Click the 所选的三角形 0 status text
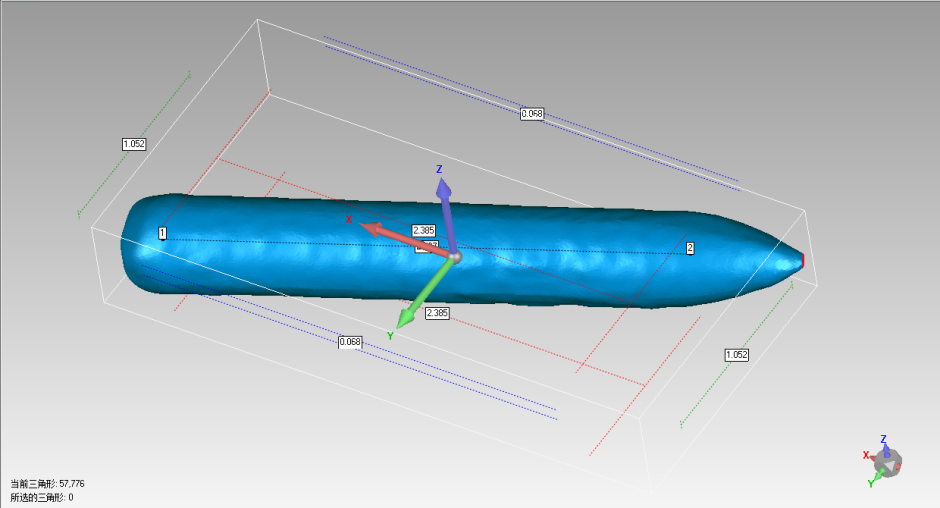Image resolution: width=940 pixels, height=508 pixels. (x=42, y=497)
